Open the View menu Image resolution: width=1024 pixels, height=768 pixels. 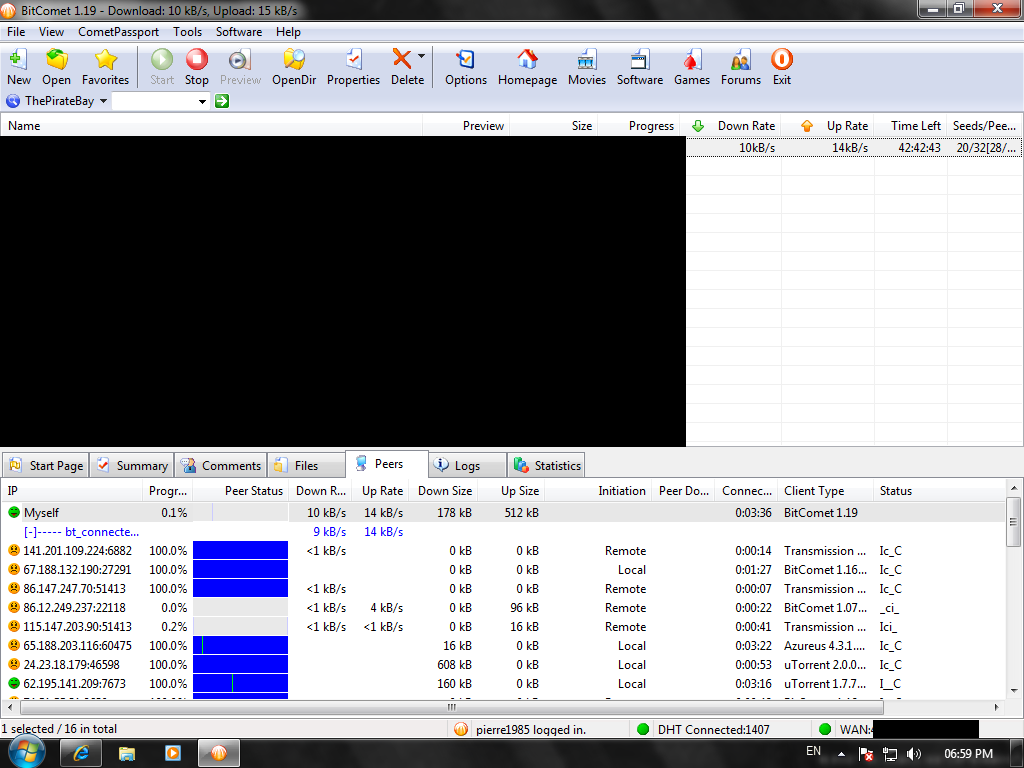tap(52, 32)
